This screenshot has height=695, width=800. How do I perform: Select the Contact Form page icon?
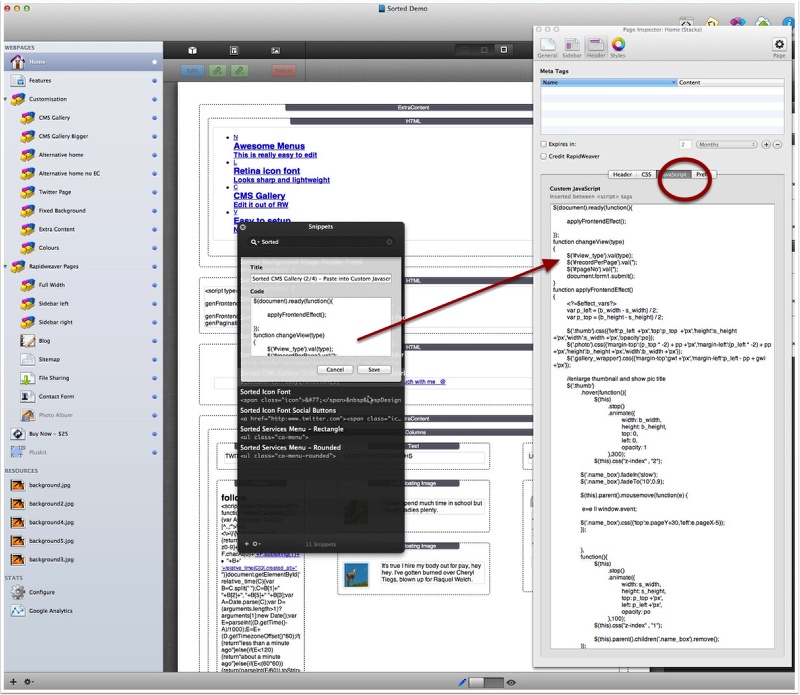click(28, 396)
